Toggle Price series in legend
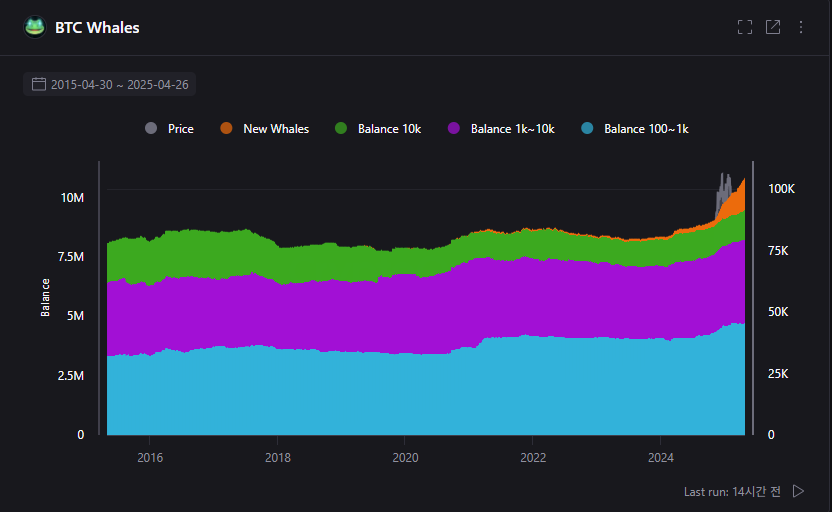This screenshot has width=832, height=512. pos(169,128)
